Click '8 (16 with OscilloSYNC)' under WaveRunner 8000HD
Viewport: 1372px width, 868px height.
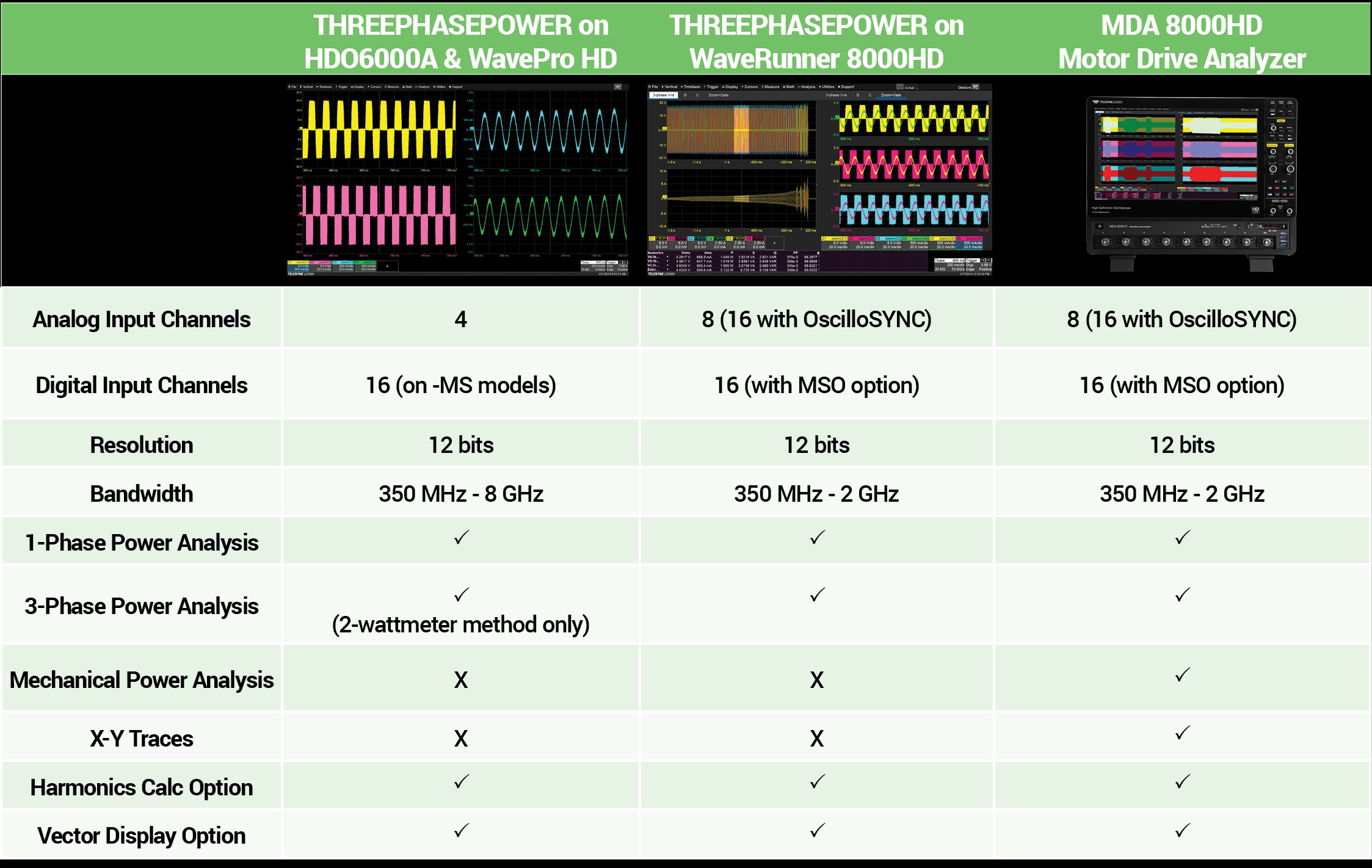[816, 319]
